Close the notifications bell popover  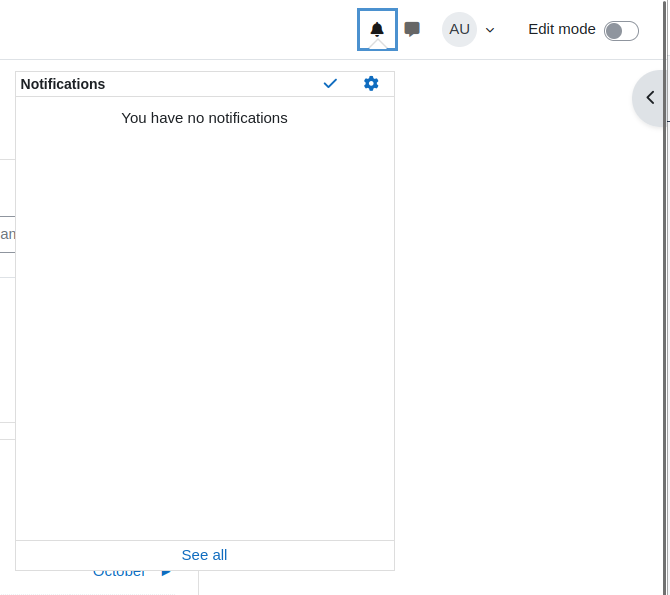point(377,29)
